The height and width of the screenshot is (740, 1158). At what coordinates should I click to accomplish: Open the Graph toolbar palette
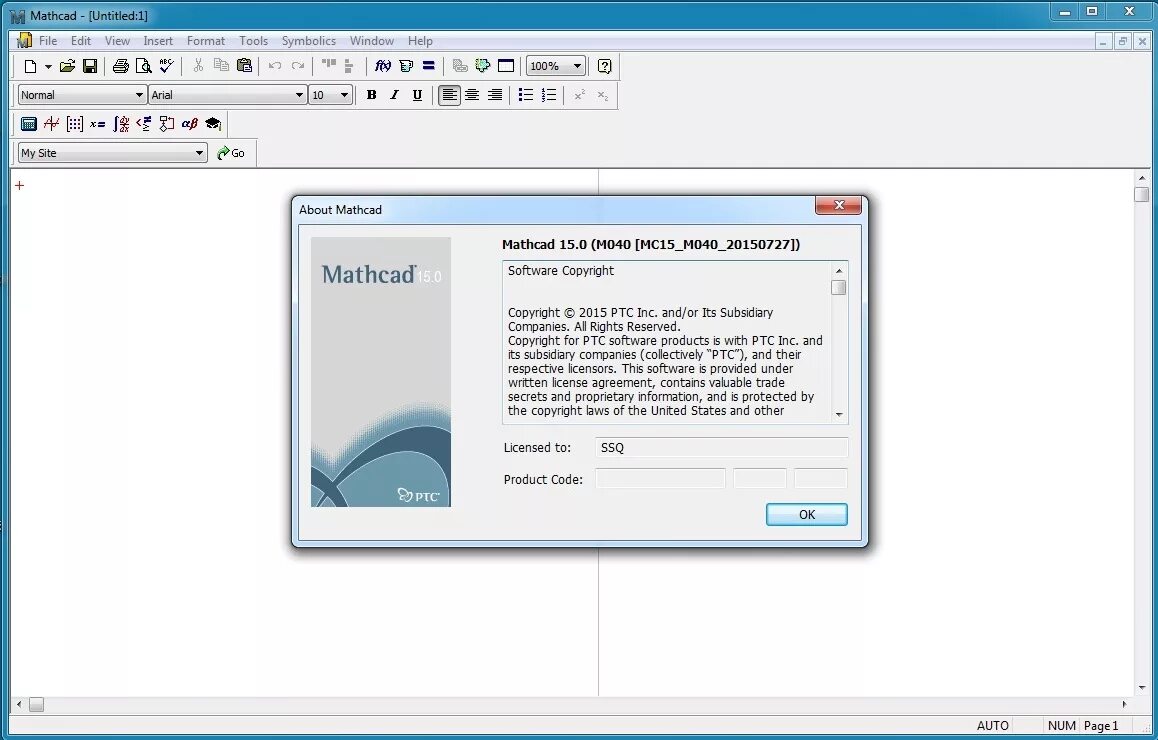(x=52, y=124)
